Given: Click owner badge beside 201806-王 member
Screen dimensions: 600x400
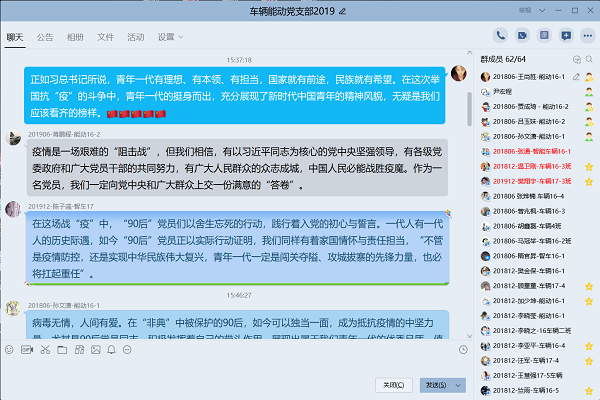Looking at the screenshot, I should (x=589, y=77).
